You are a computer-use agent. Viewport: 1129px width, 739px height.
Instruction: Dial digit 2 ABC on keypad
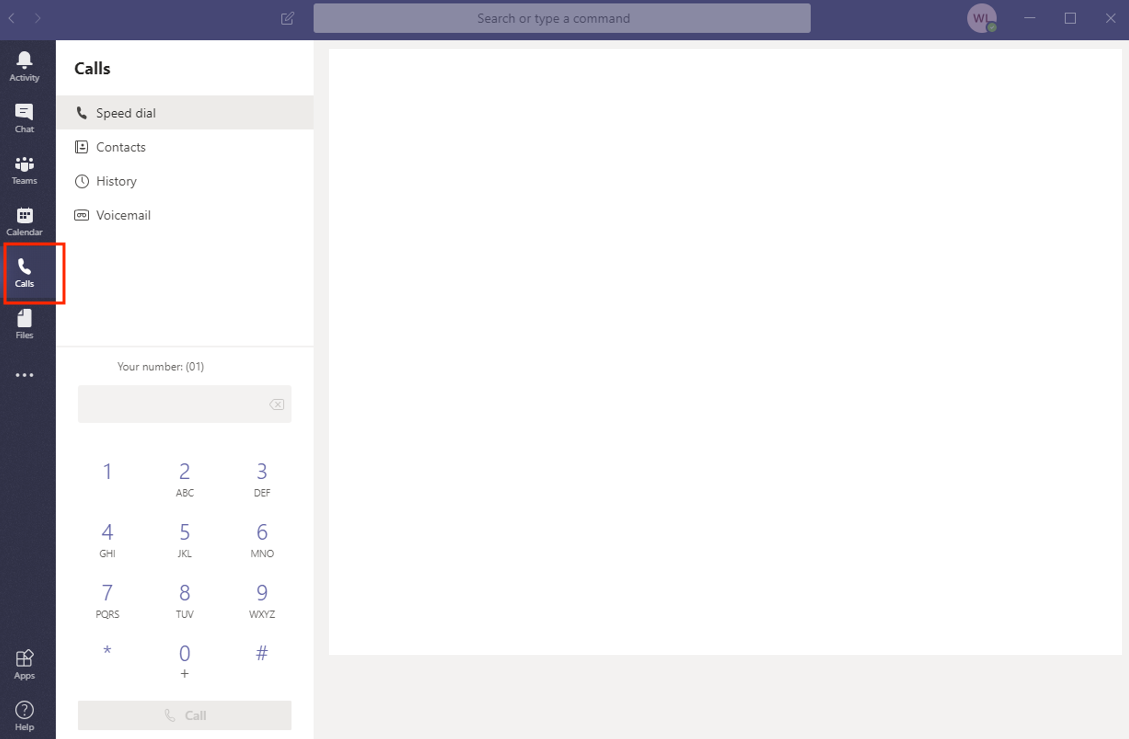click(184, 479)
